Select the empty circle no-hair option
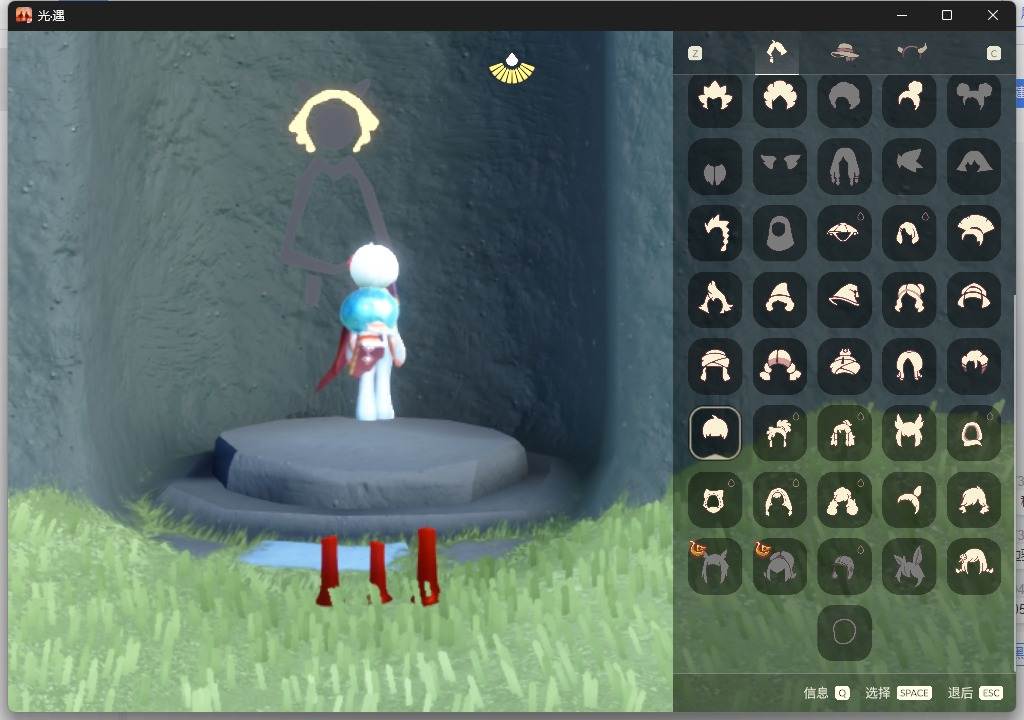1024x720 pixels. pyautogui.click(x=844, y=633)
